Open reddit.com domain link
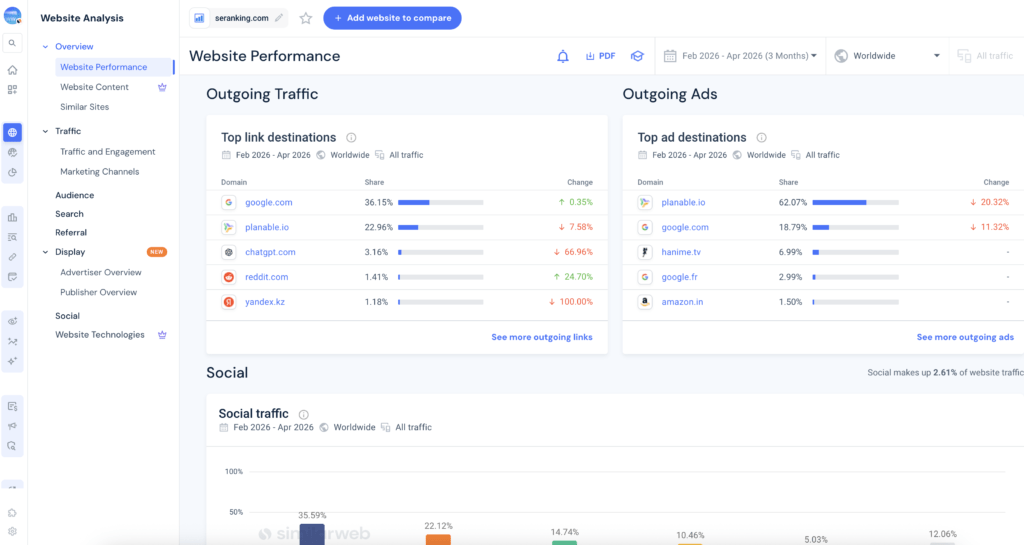 (x=266, y=277)
